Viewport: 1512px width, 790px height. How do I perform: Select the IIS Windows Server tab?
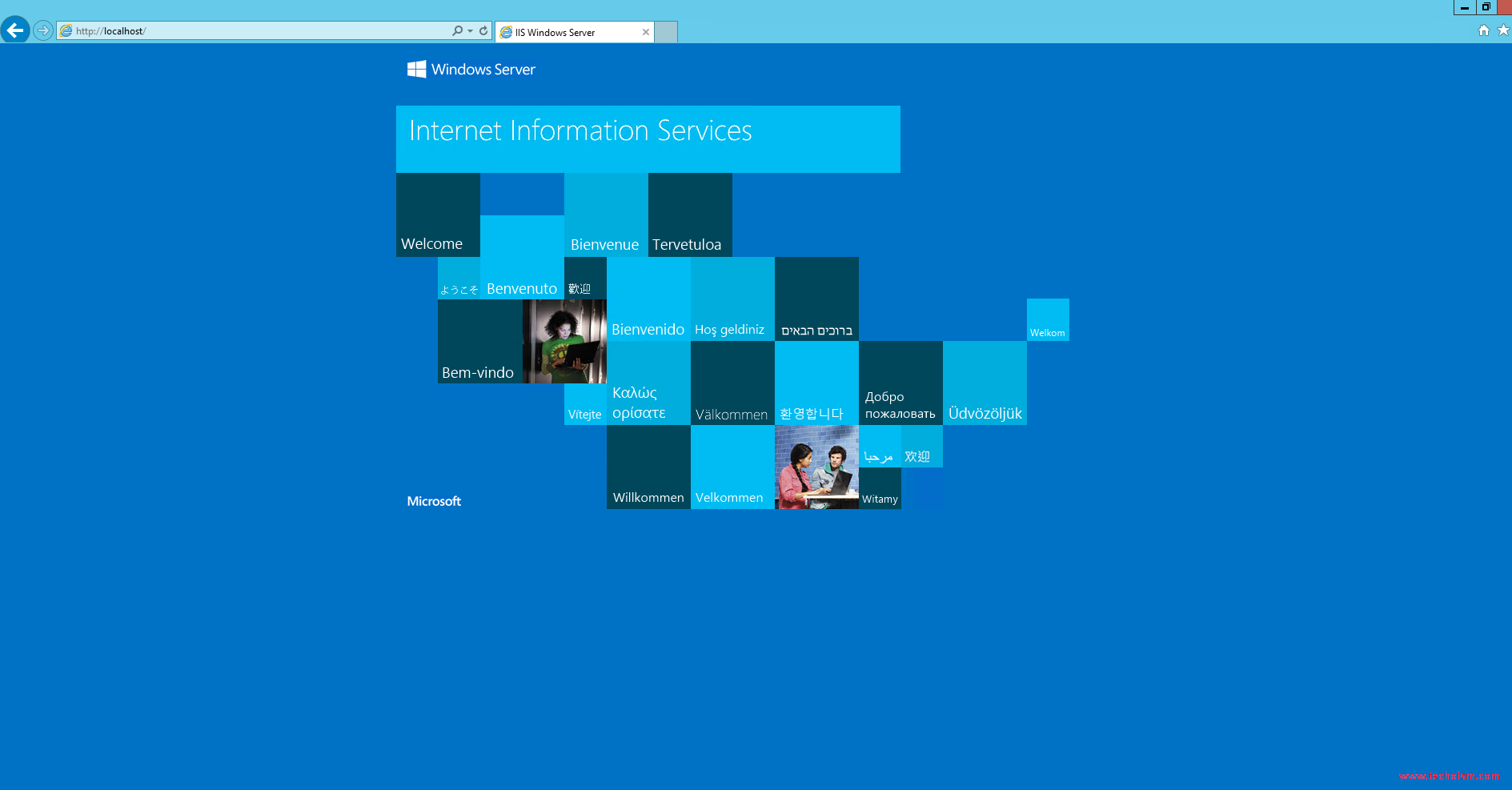pyautogui.click(x=576, y=32)
